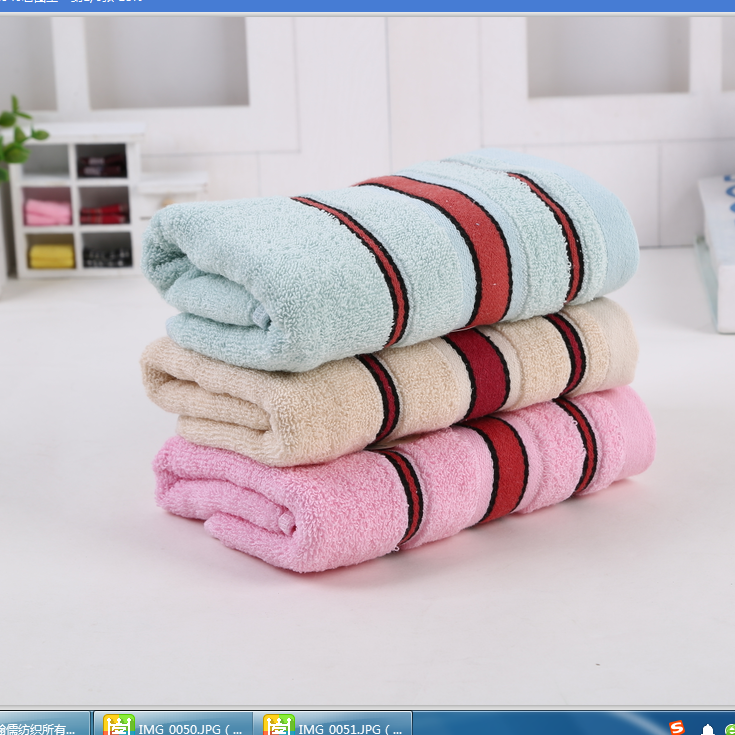Image resolution: width=735 pixels, height=735 pixels.
Task: Click the system tray icon right of Sogou
Action: point(708,728)
